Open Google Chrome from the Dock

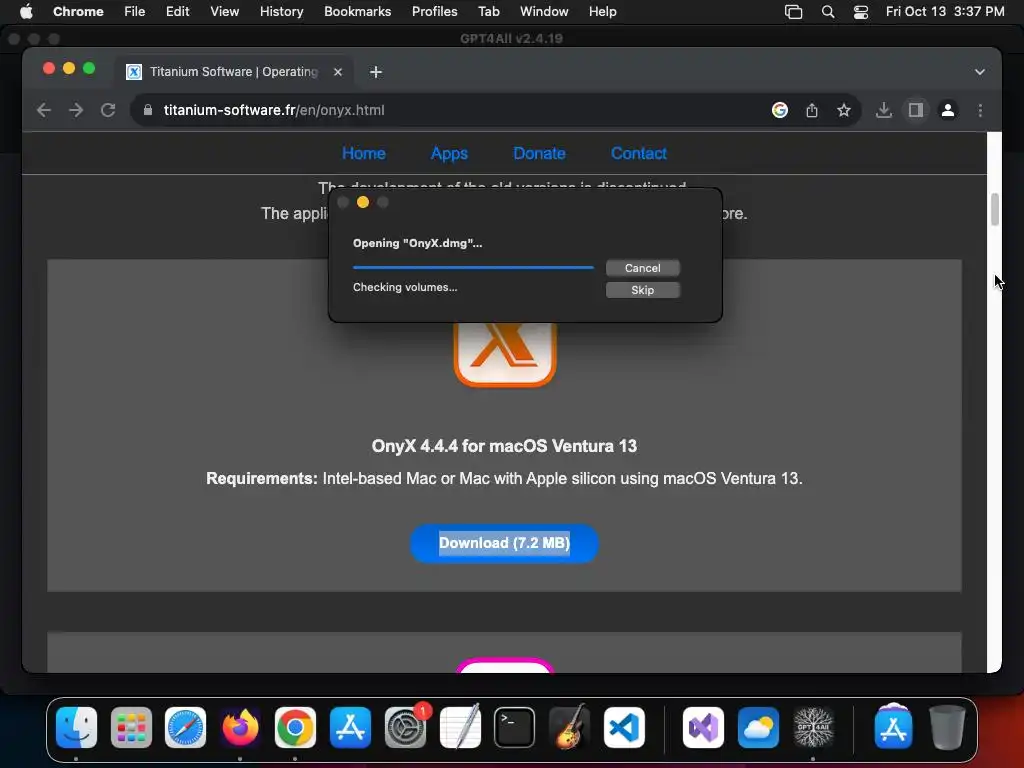(295, 728)
